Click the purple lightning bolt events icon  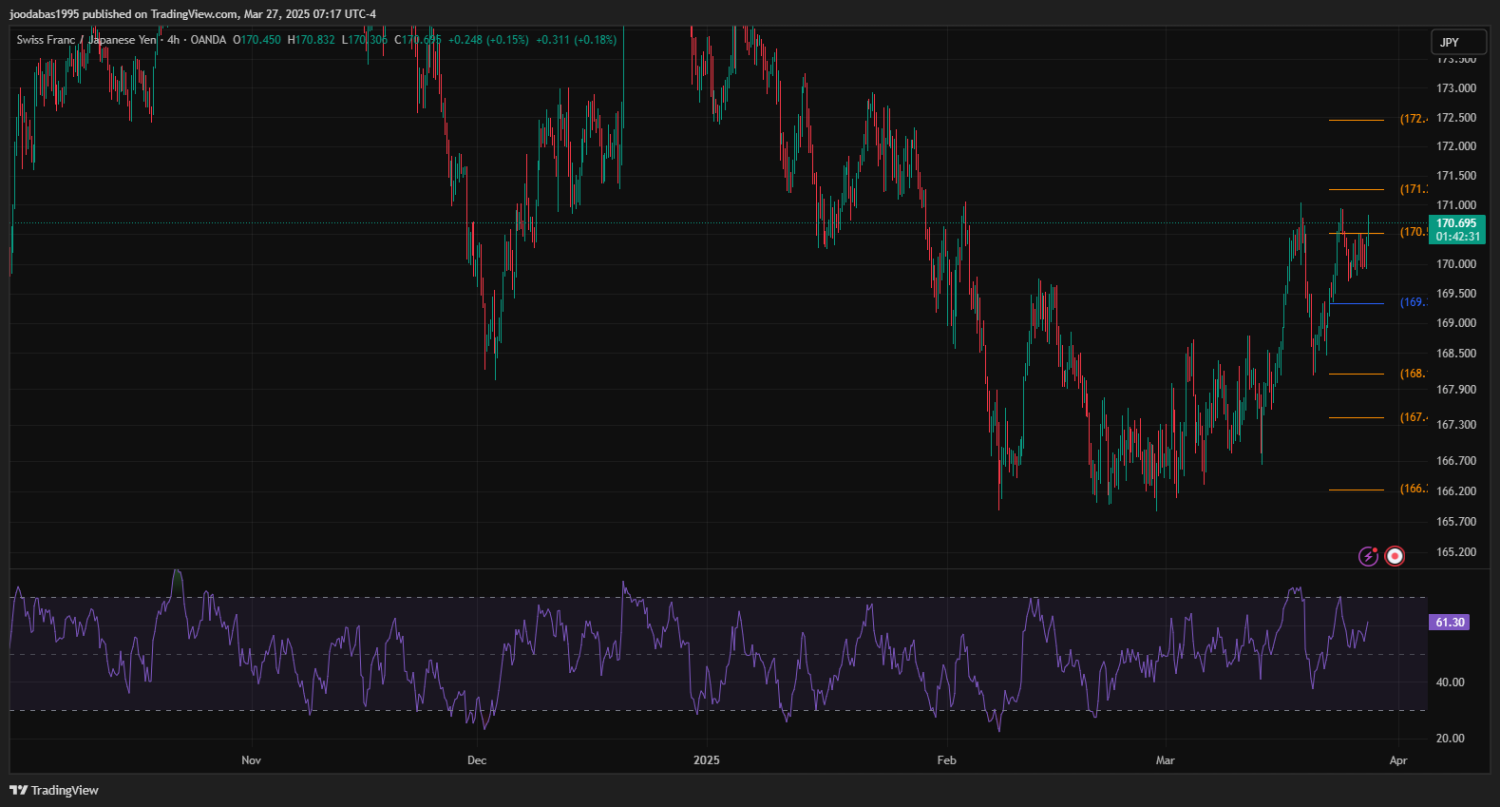coord(1368,556)
